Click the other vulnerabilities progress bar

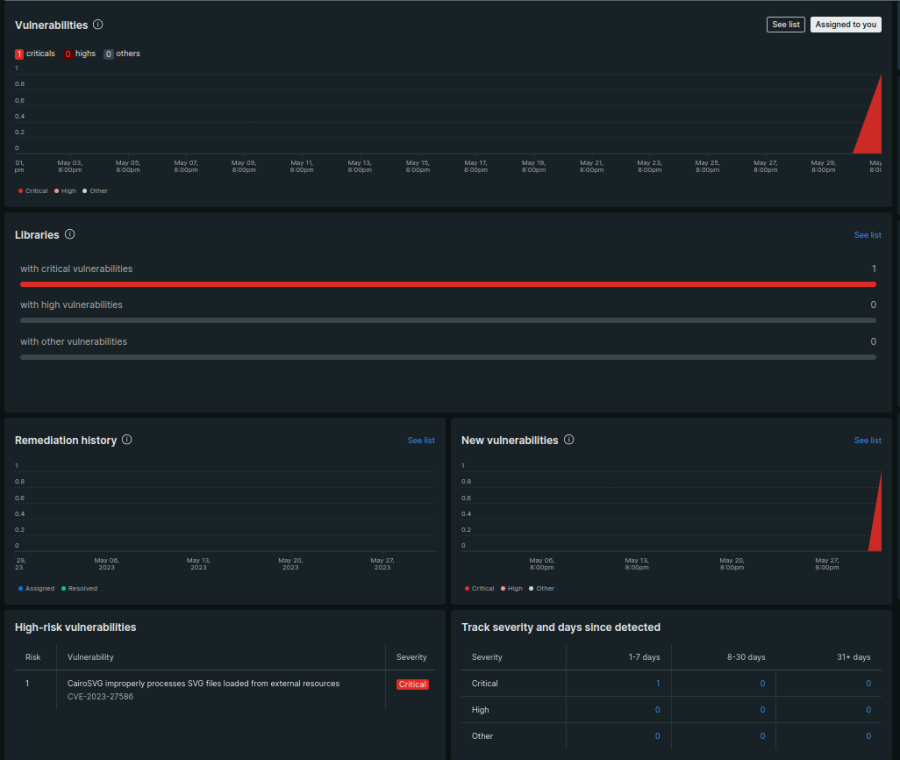(448, 357)
